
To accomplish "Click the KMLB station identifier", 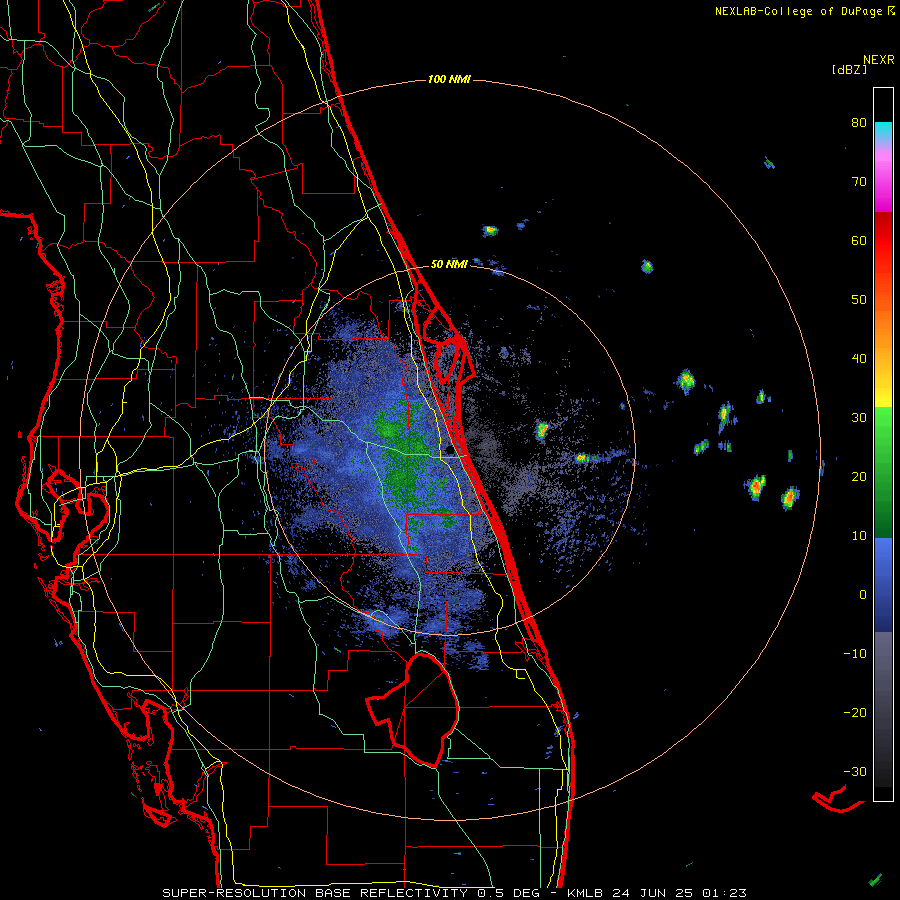I will (x=586, y=893).
